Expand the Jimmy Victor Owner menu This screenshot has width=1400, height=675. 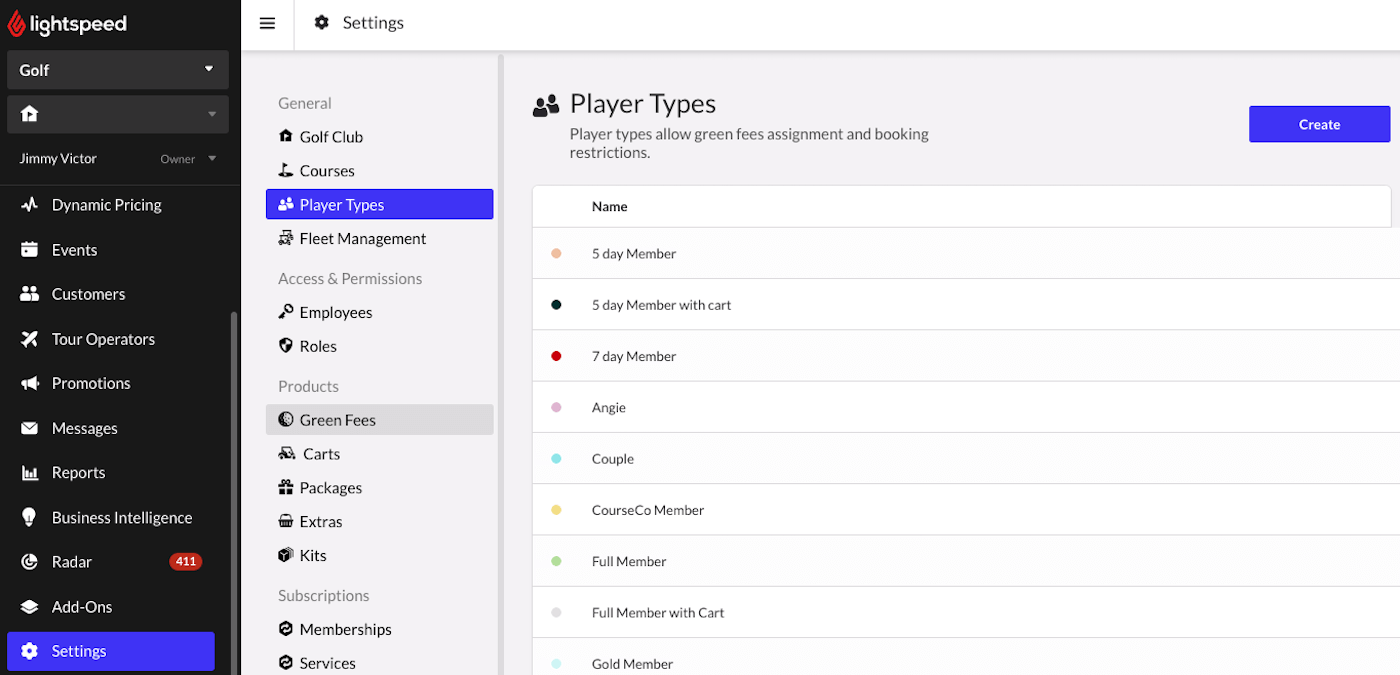pyautogui.click(x=118, y=159)
